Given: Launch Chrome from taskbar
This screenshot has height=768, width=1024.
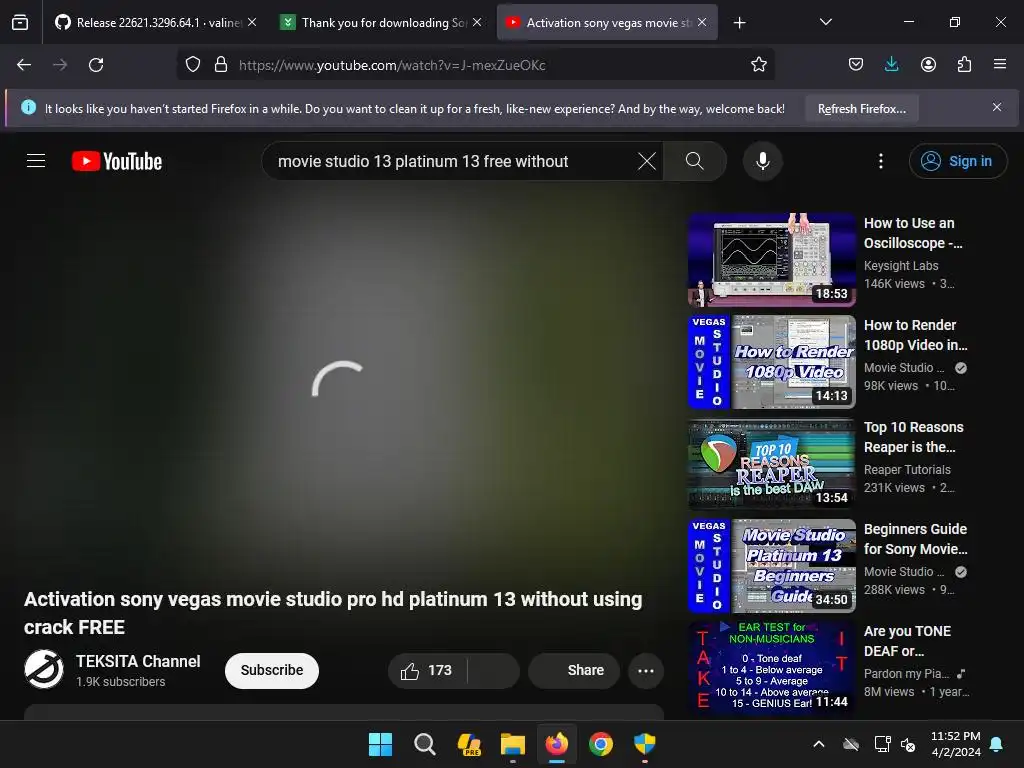Looking at the screenshot, I should [x=601, y=744].
